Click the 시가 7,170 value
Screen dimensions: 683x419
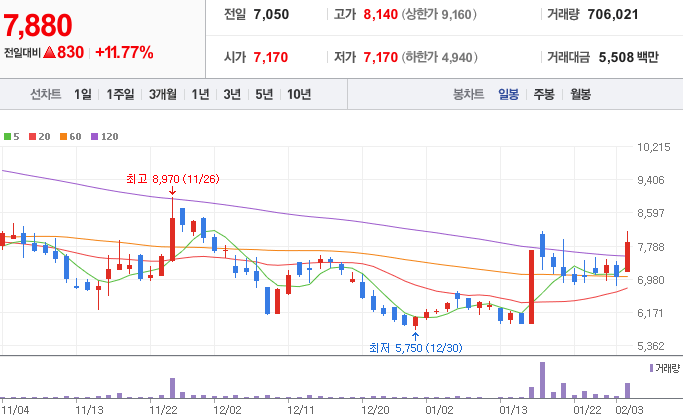pos(270,57)
